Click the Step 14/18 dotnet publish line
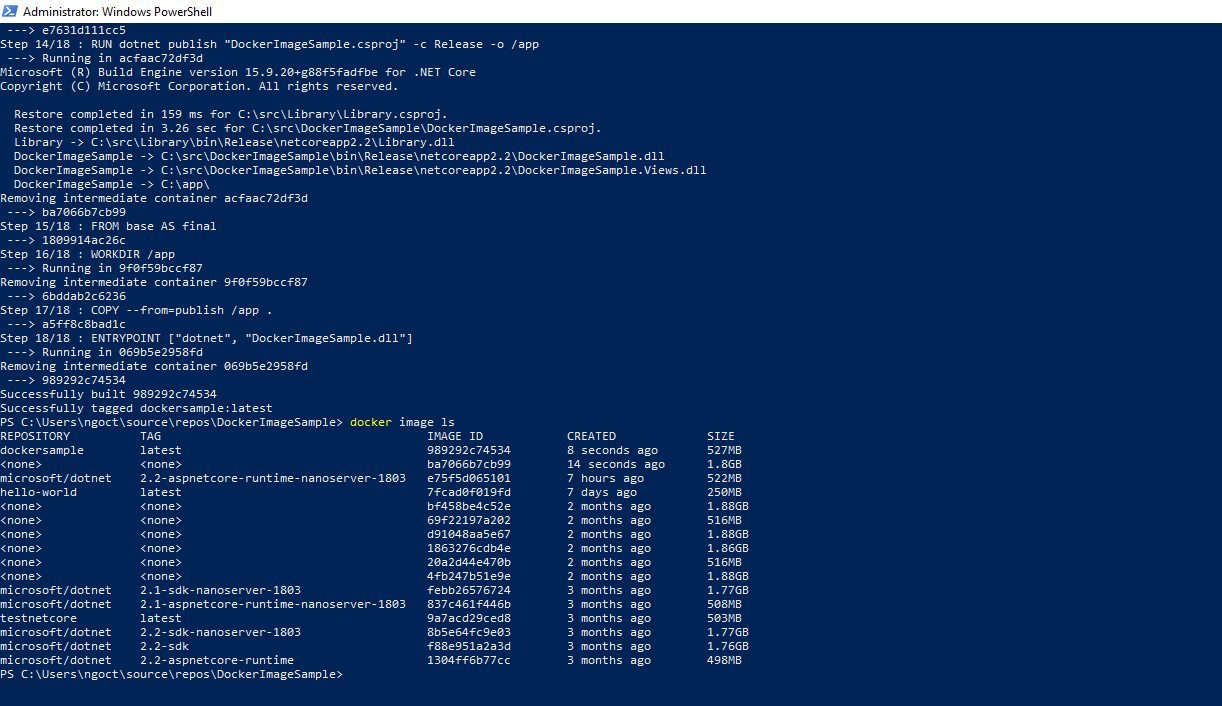This screenshot has width=1222, height=706. pyautogui.click(x=270, y=44)
